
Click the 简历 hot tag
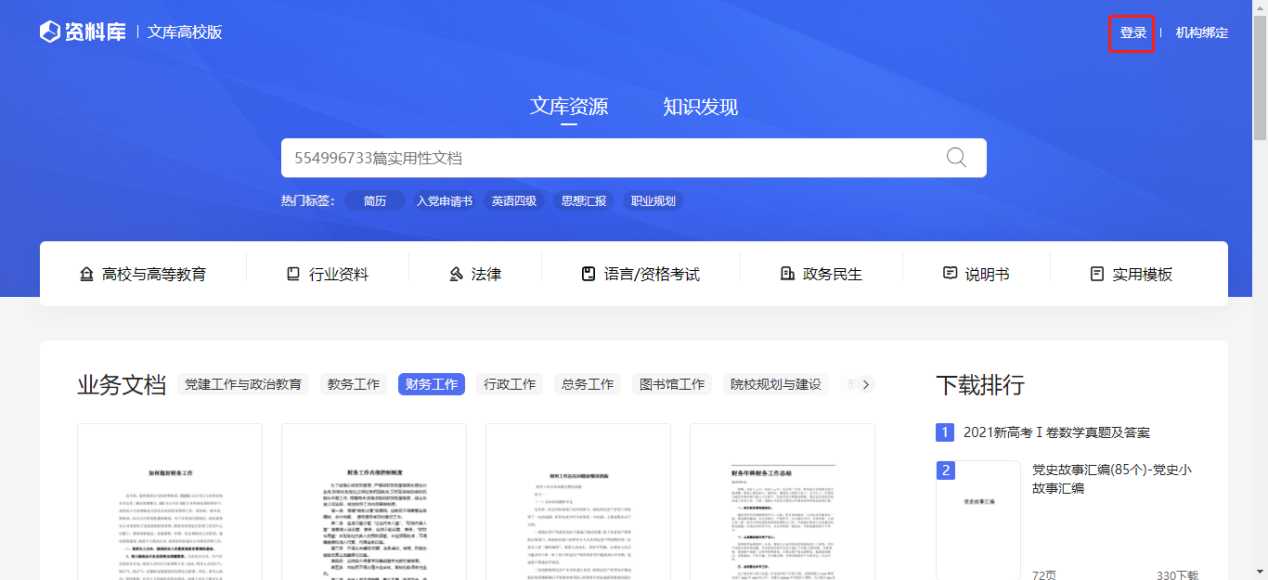(375, 201)
